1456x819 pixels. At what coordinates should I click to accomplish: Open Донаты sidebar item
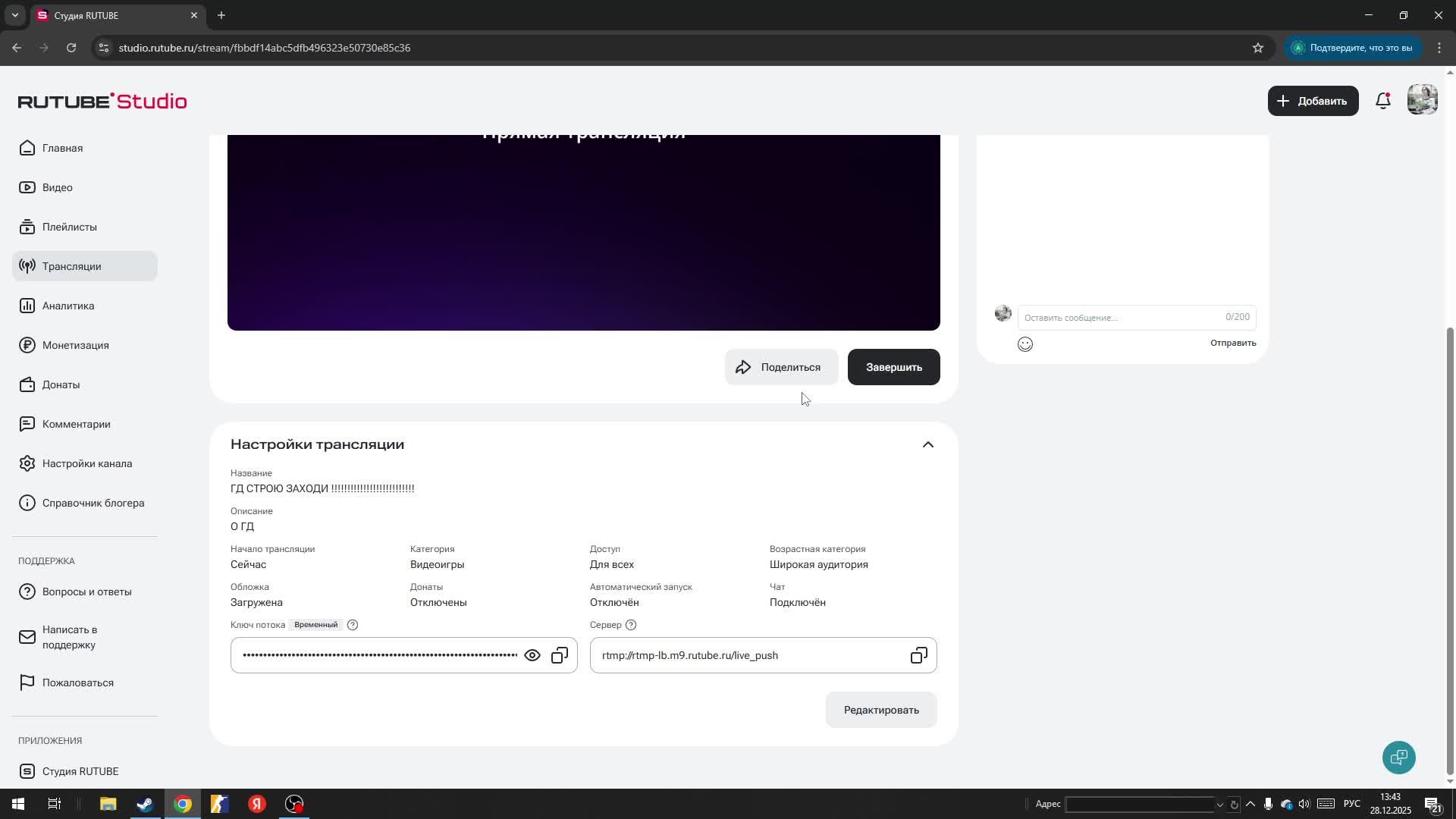tap(61, 384)
